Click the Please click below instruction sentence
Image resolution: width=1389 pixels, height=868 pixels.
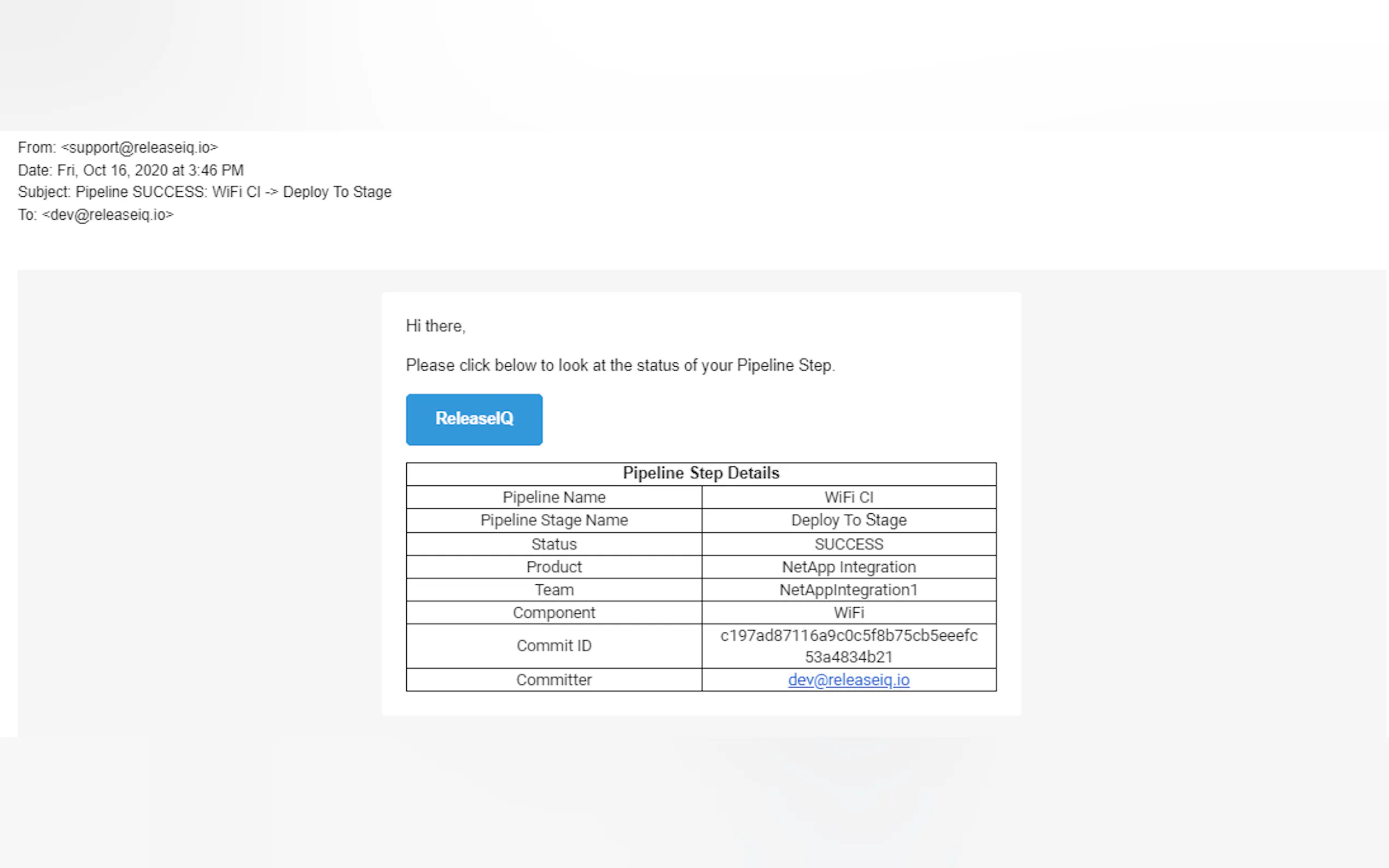[620, 365]
